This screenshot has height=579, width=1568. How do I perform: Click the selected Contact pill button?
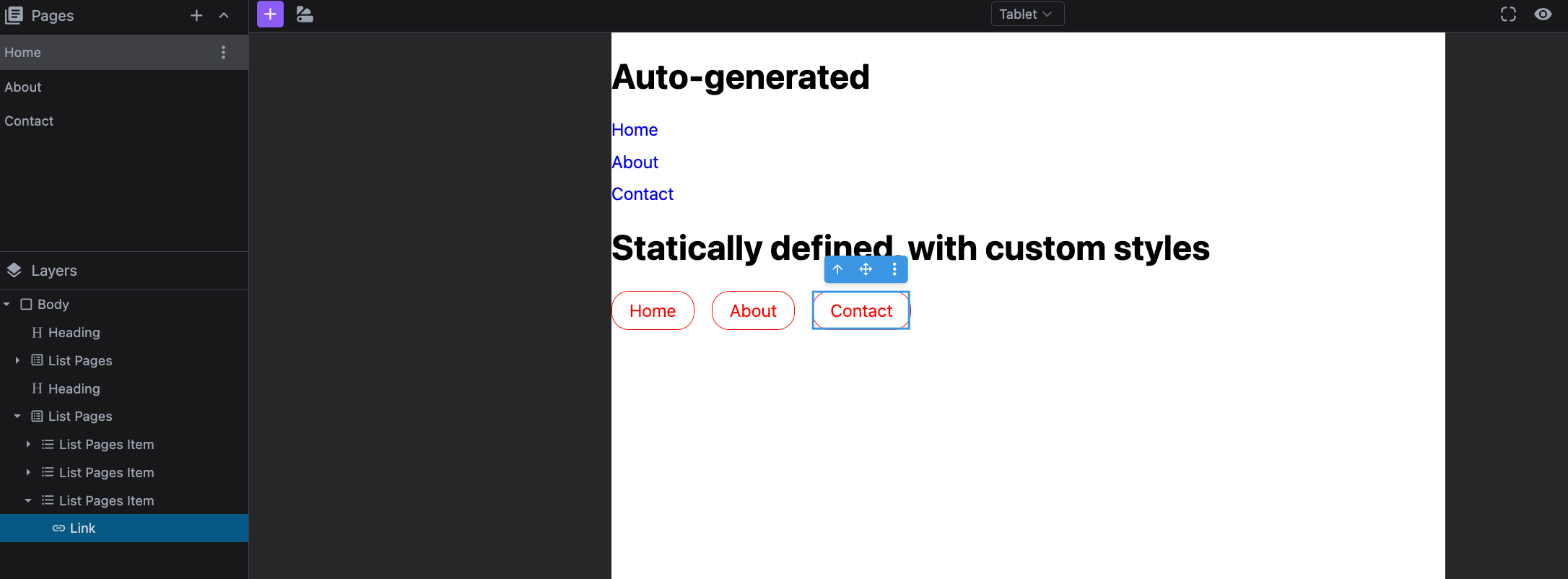(861, 310)
